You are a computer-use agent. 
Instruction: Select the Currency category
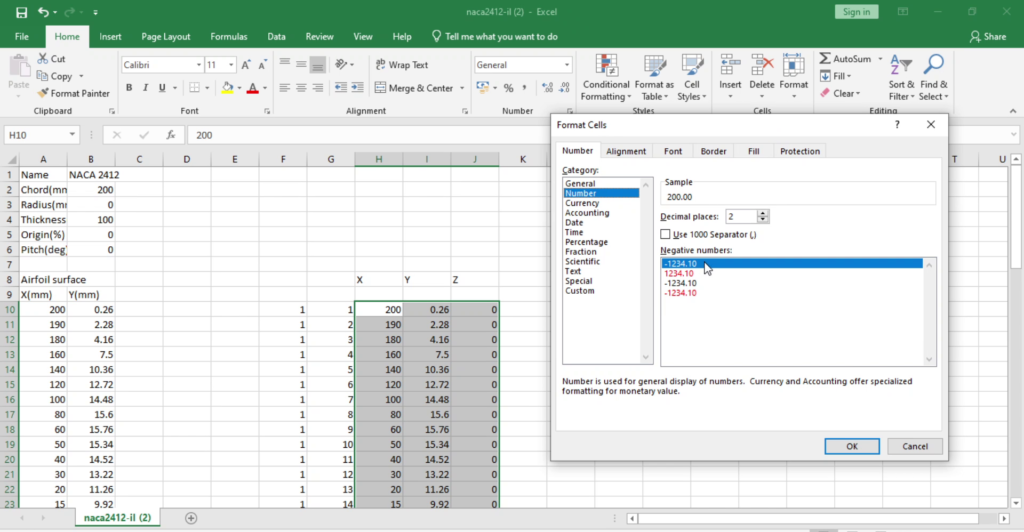pos(582,203)
